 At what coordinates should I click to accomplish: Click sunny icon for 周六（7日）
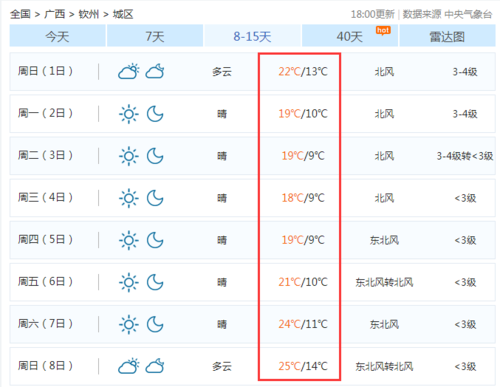click(129, 325)
